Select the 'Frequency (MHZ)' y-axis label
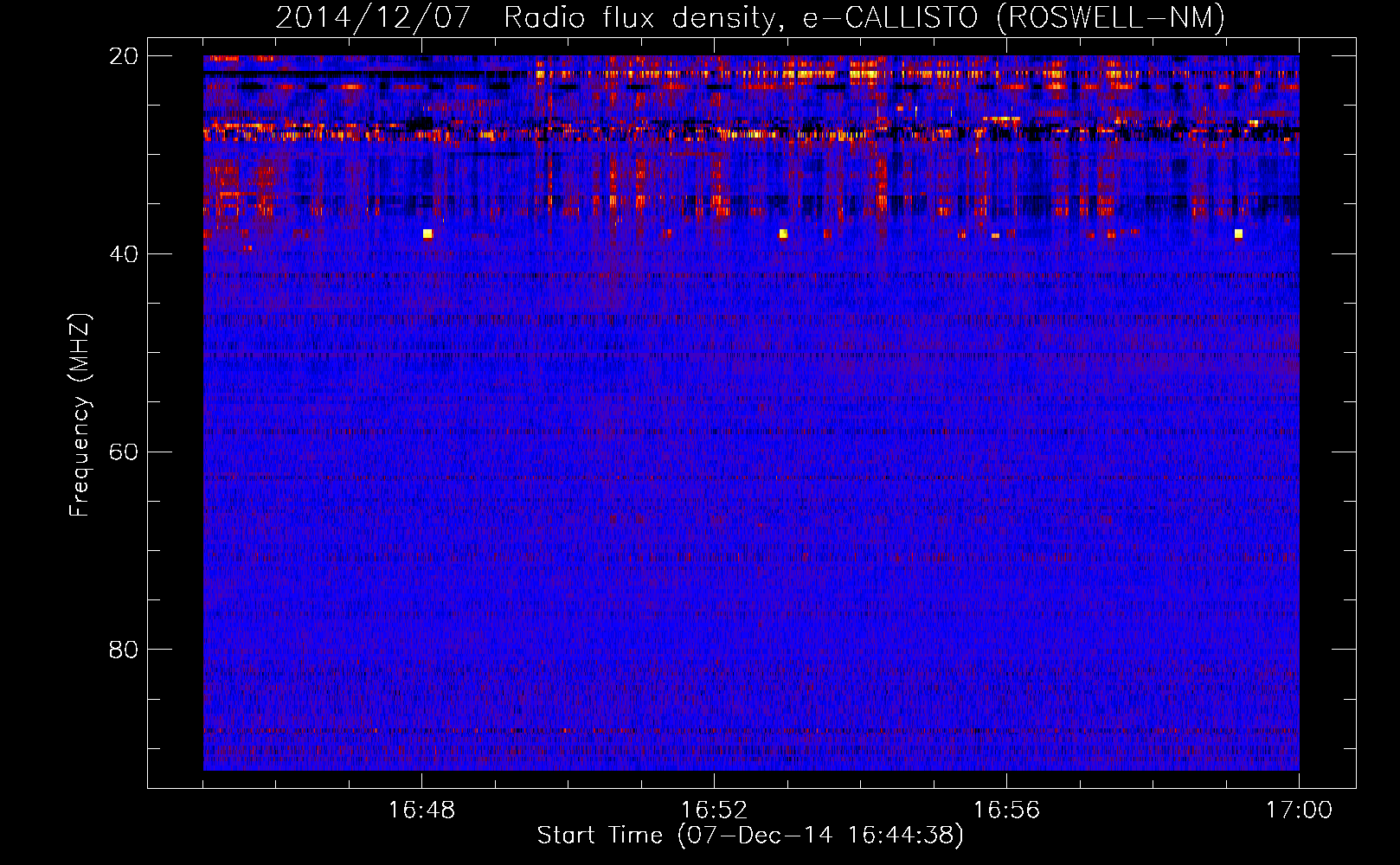The image size is (1400, 865). tap(80, 414)
